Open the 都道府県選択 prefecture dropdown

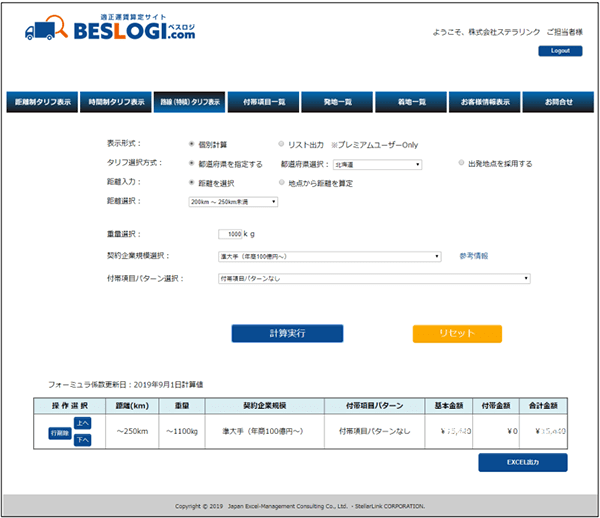377,164
